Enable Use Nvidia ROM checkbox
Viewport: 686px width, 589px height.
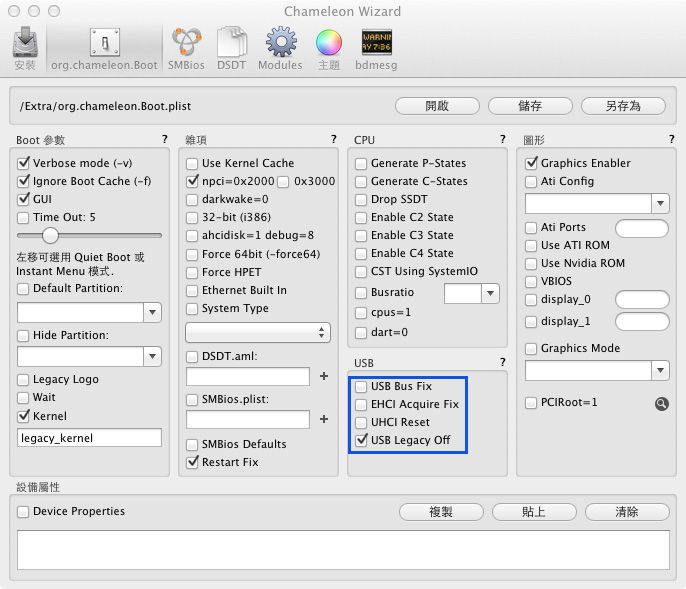point(530,263)
